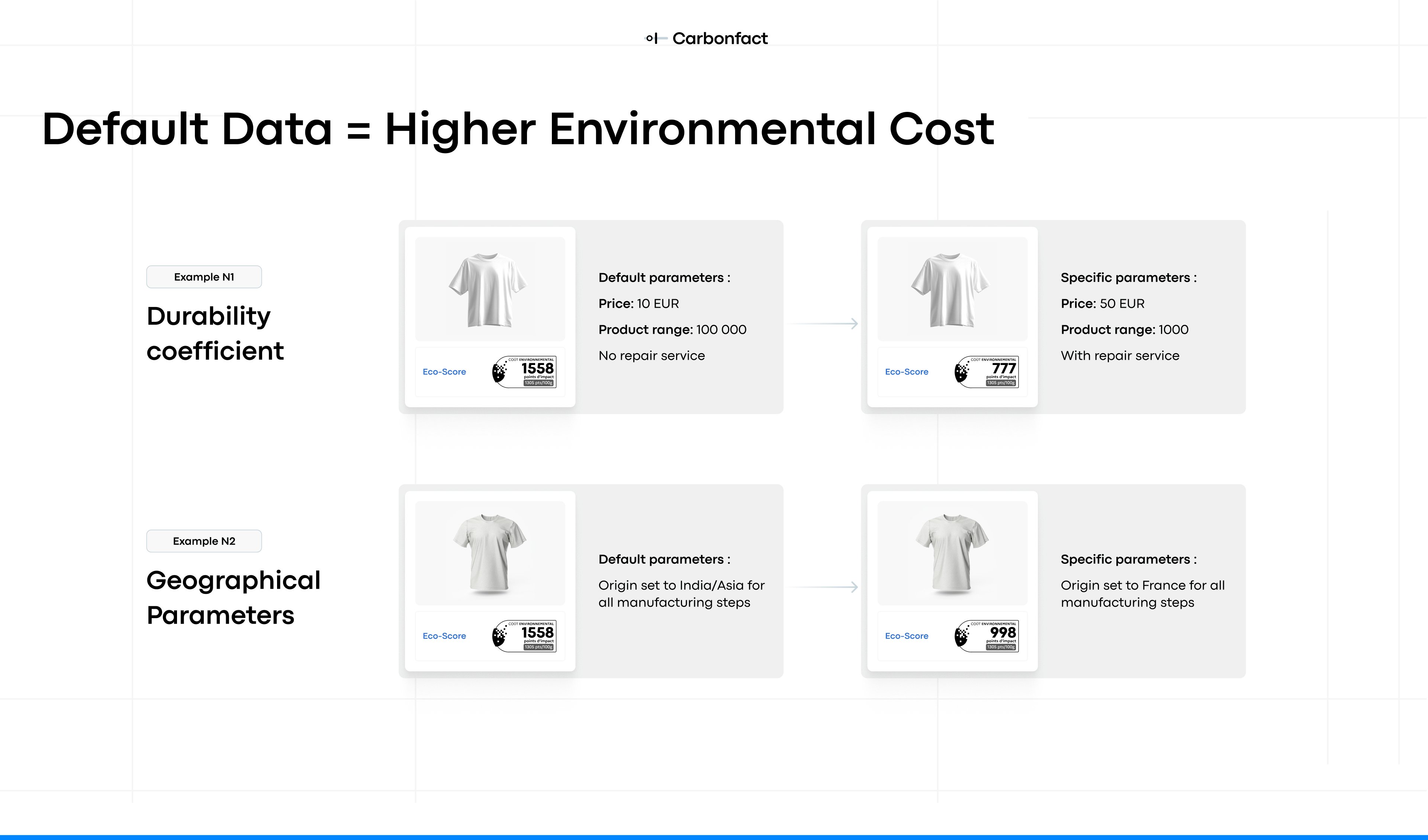This screenshot has width=1428, height=840.
Task: Click the 777 points environmental cost badge
Action: pyautogui.click(x=987, y=372)
